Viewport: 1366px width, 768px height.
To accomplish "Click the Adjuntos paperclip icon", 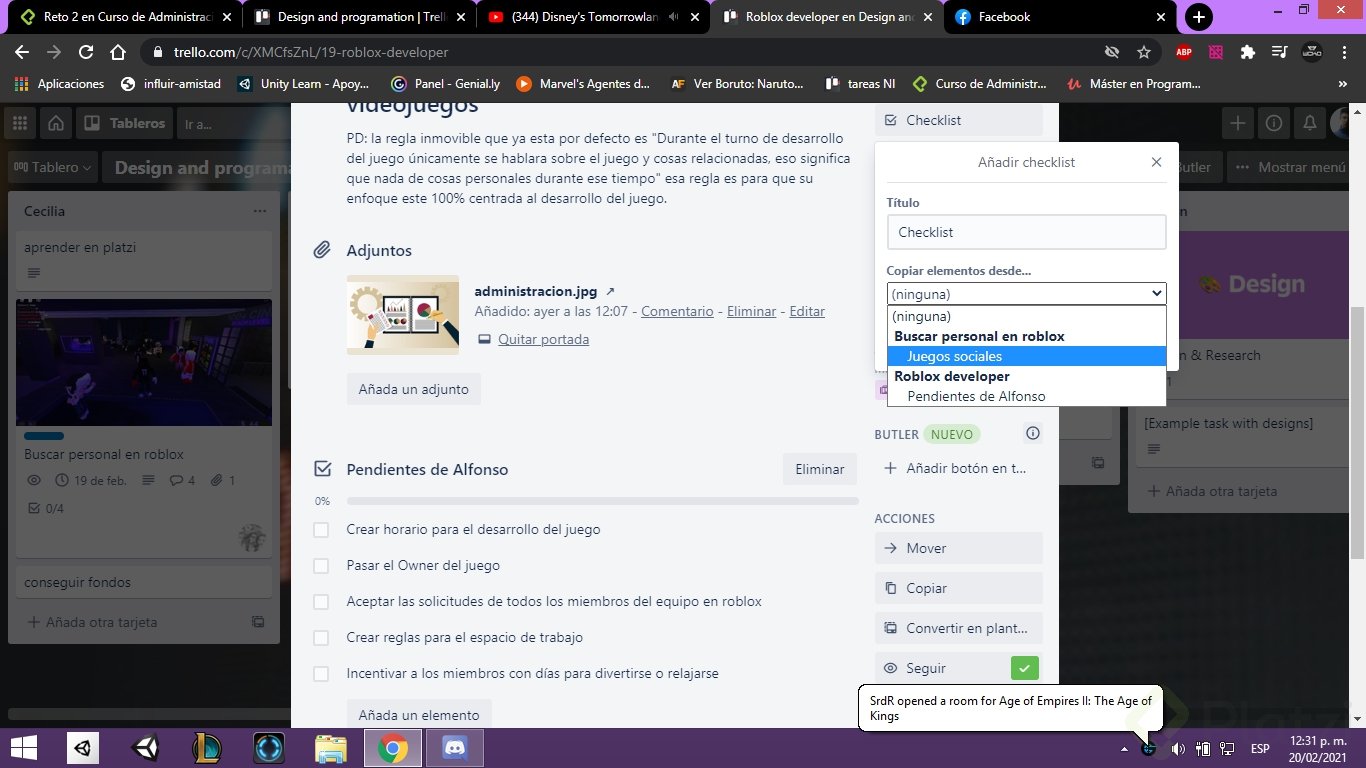I will 321,250.
